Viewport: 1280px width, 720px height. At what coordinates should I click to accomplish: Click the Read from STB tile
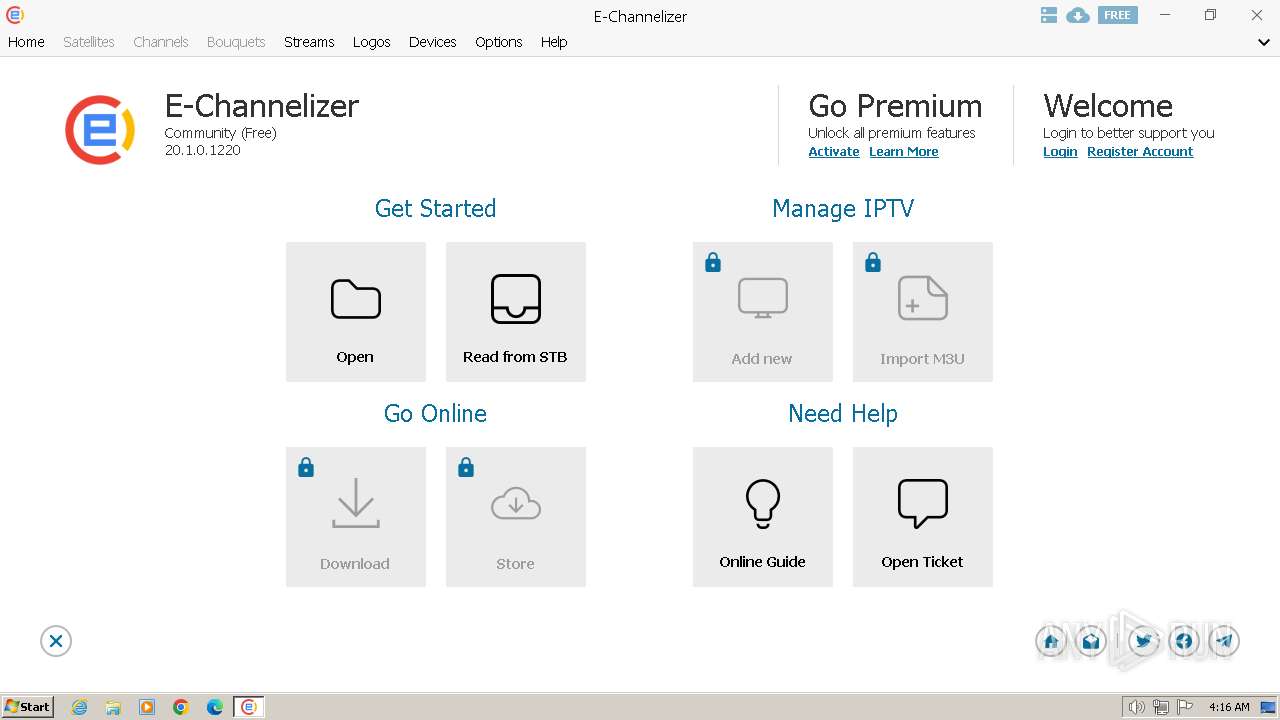click(x=516, y=312)
